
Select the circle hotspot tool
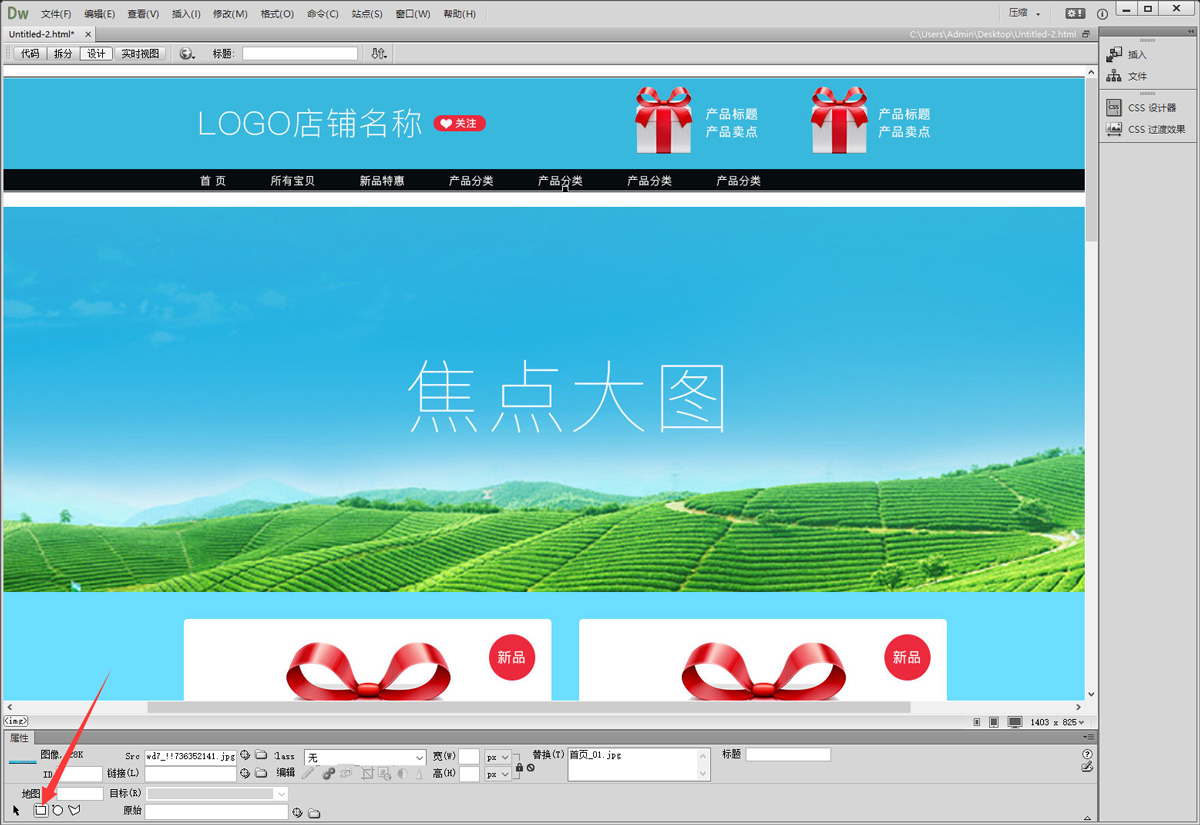pos(57,810)
